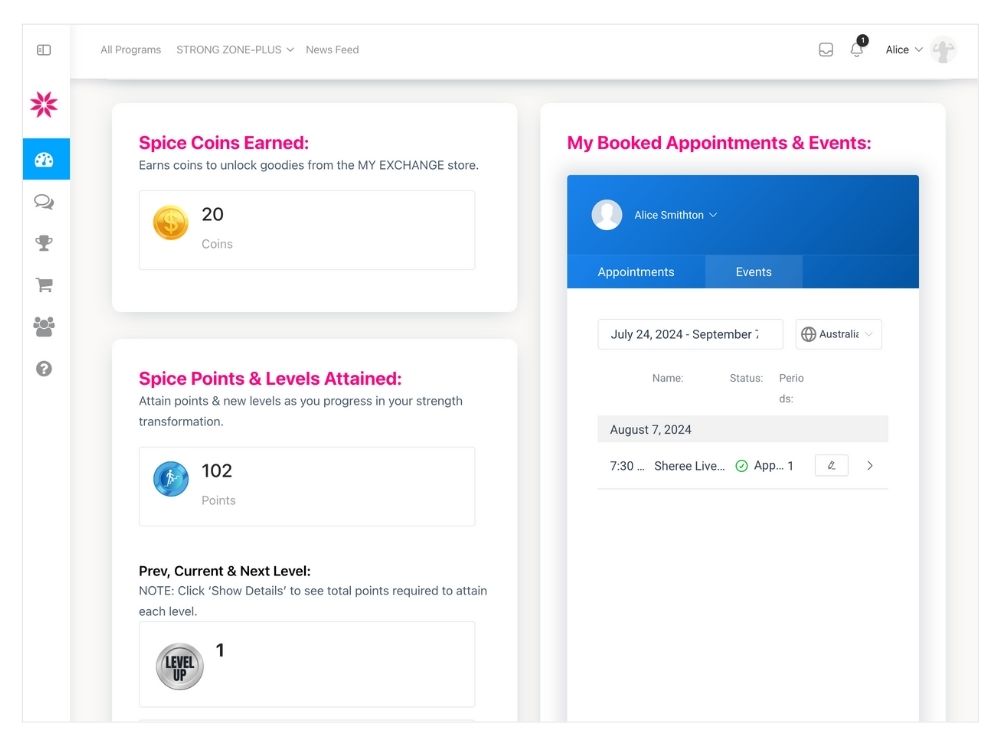The image size is (1000, 750).
Task: Open the News Feed page
Action: [332, 50]
